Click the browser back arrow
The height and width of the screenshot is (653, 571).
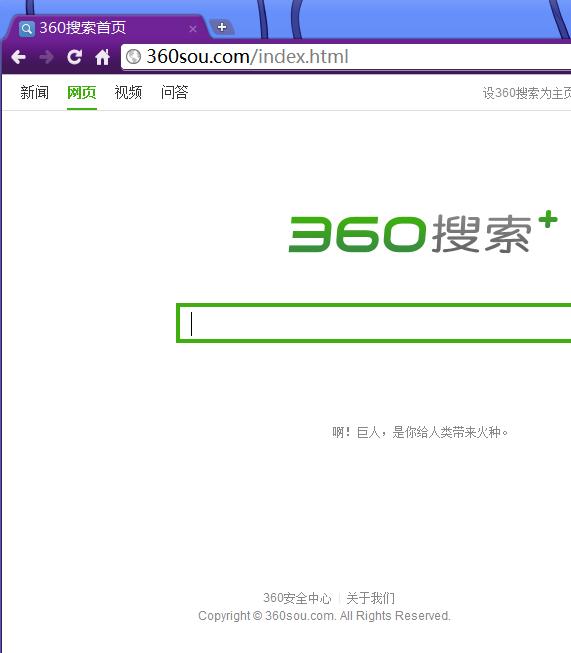[x=19, y=57]
